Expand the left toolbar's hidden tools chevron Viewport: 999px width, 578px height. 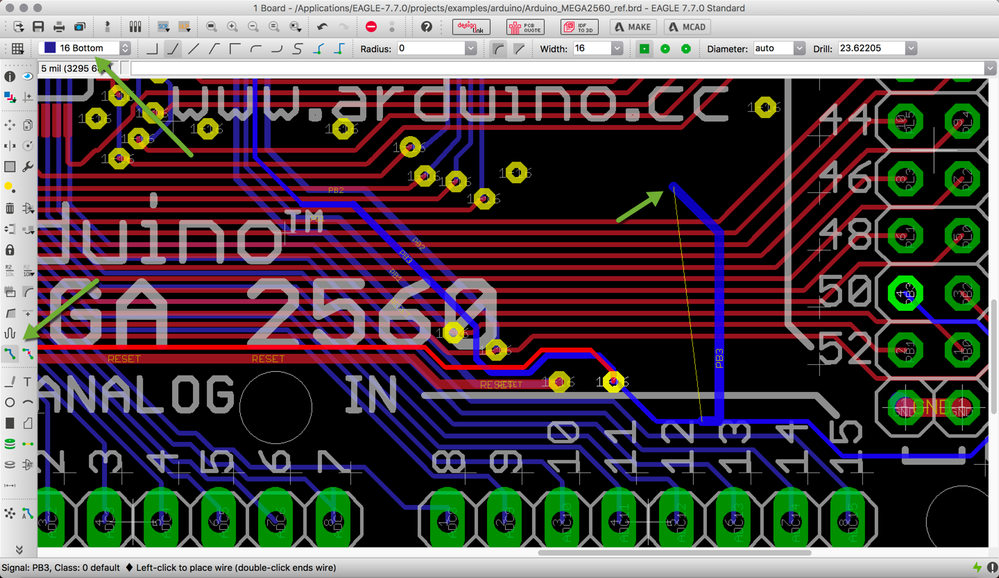click(x=18, y=549)
